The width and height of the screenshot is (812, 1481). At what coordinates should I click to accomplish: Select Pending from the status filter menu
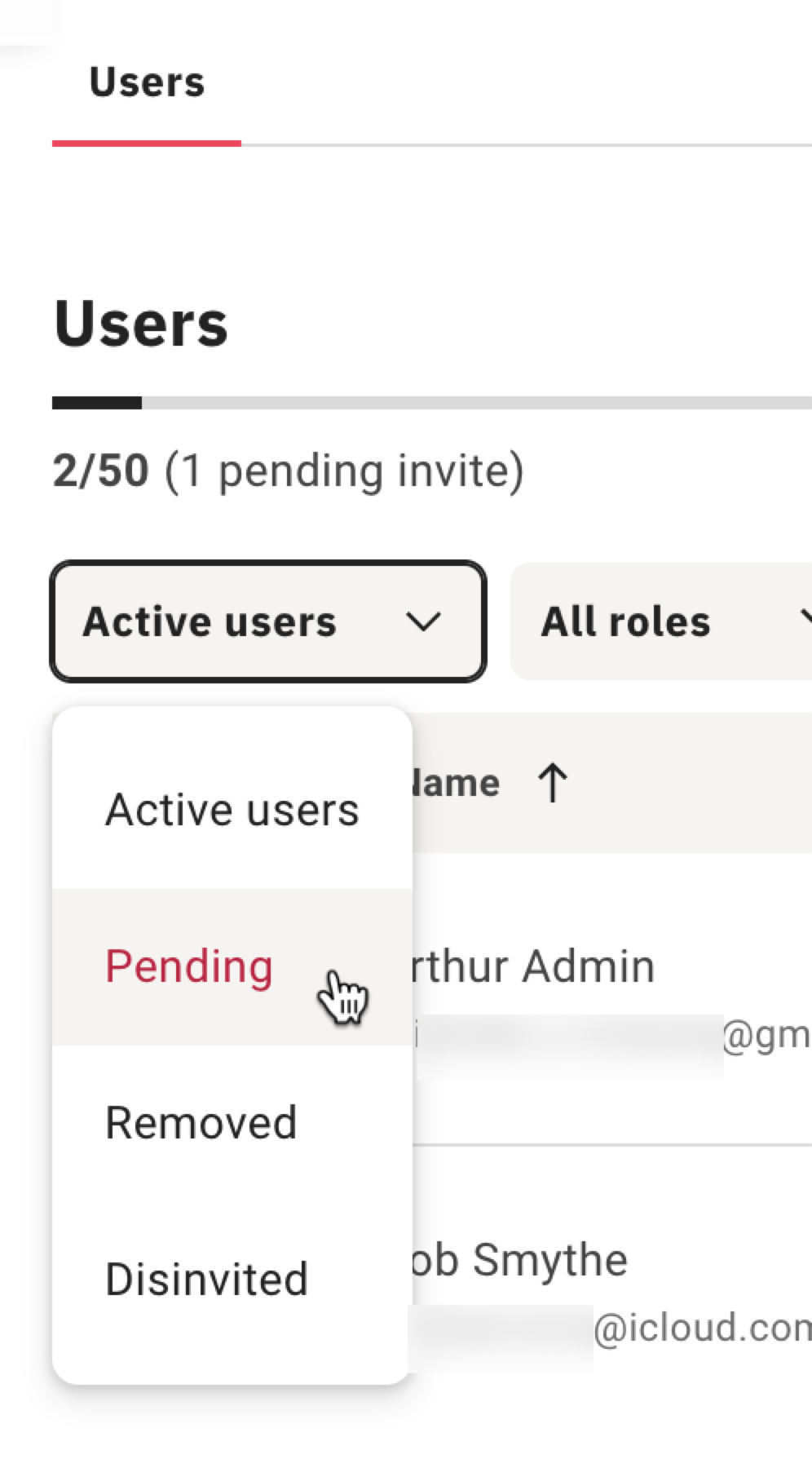coord(188,966)
